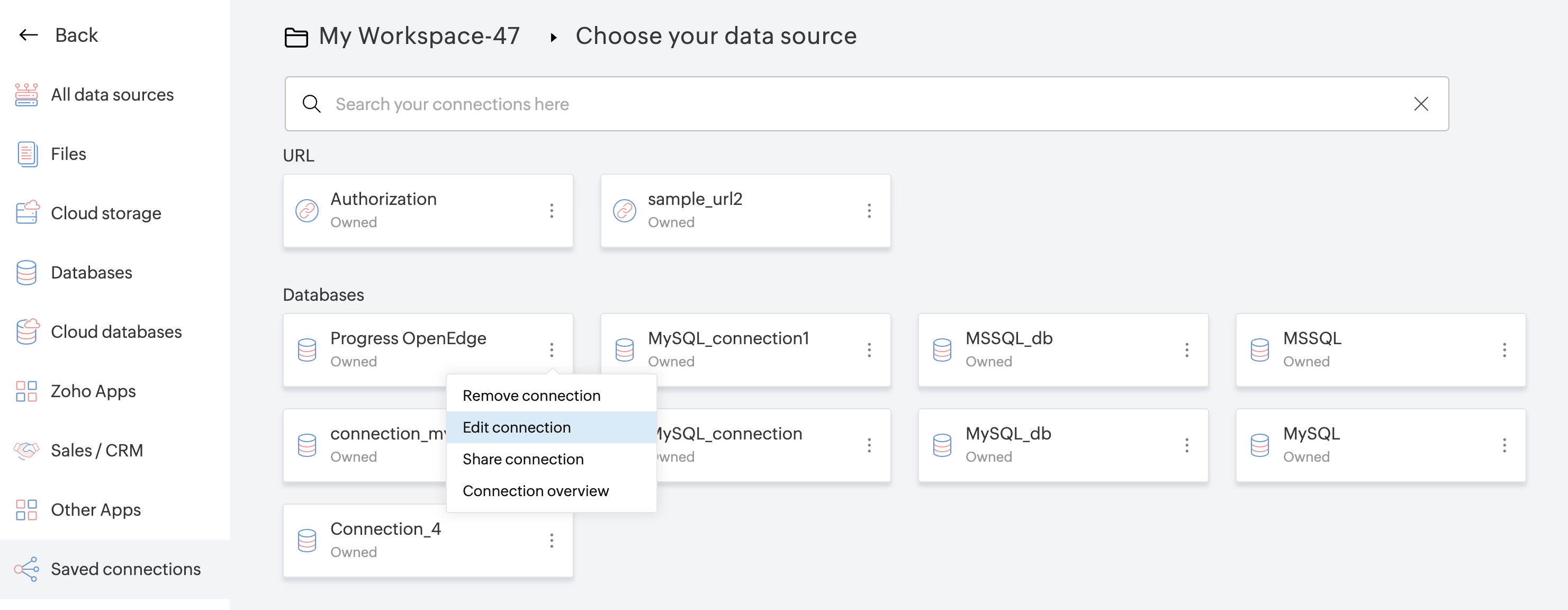Viewport: 1568px width, 610px height.
Task: Expand options for MSSQL_db connection
Action: tap(1186, 349)
